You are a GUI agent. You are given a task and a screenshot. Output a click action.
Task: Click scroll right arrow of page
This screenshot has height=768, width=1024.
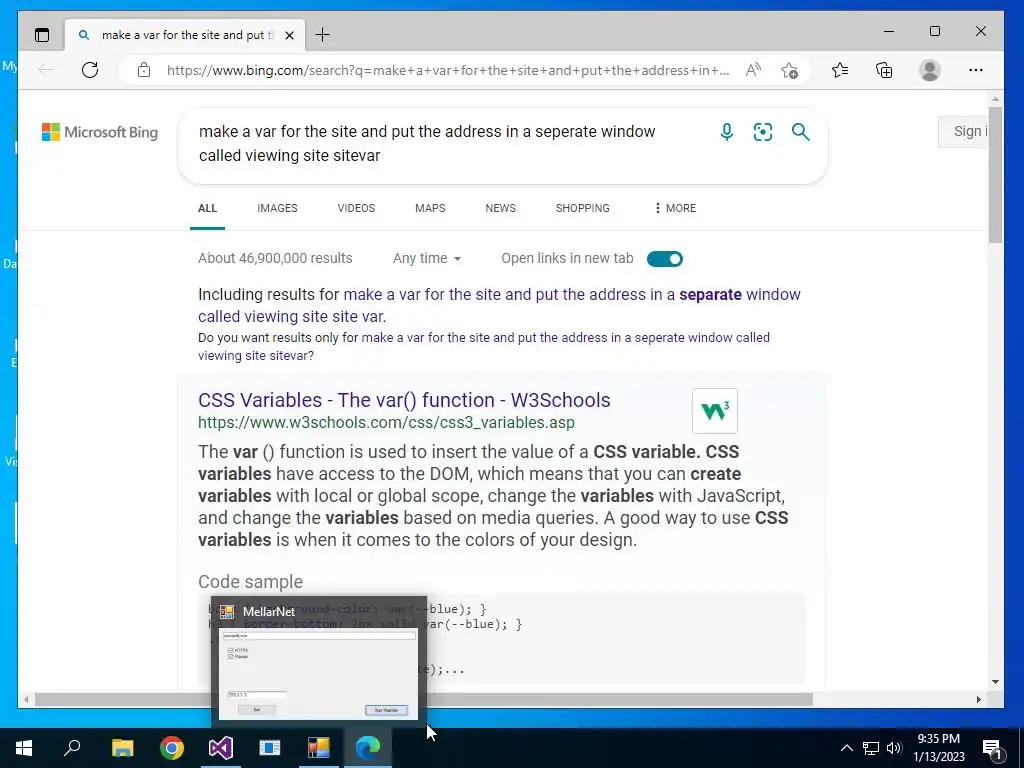tap(979, 699)
